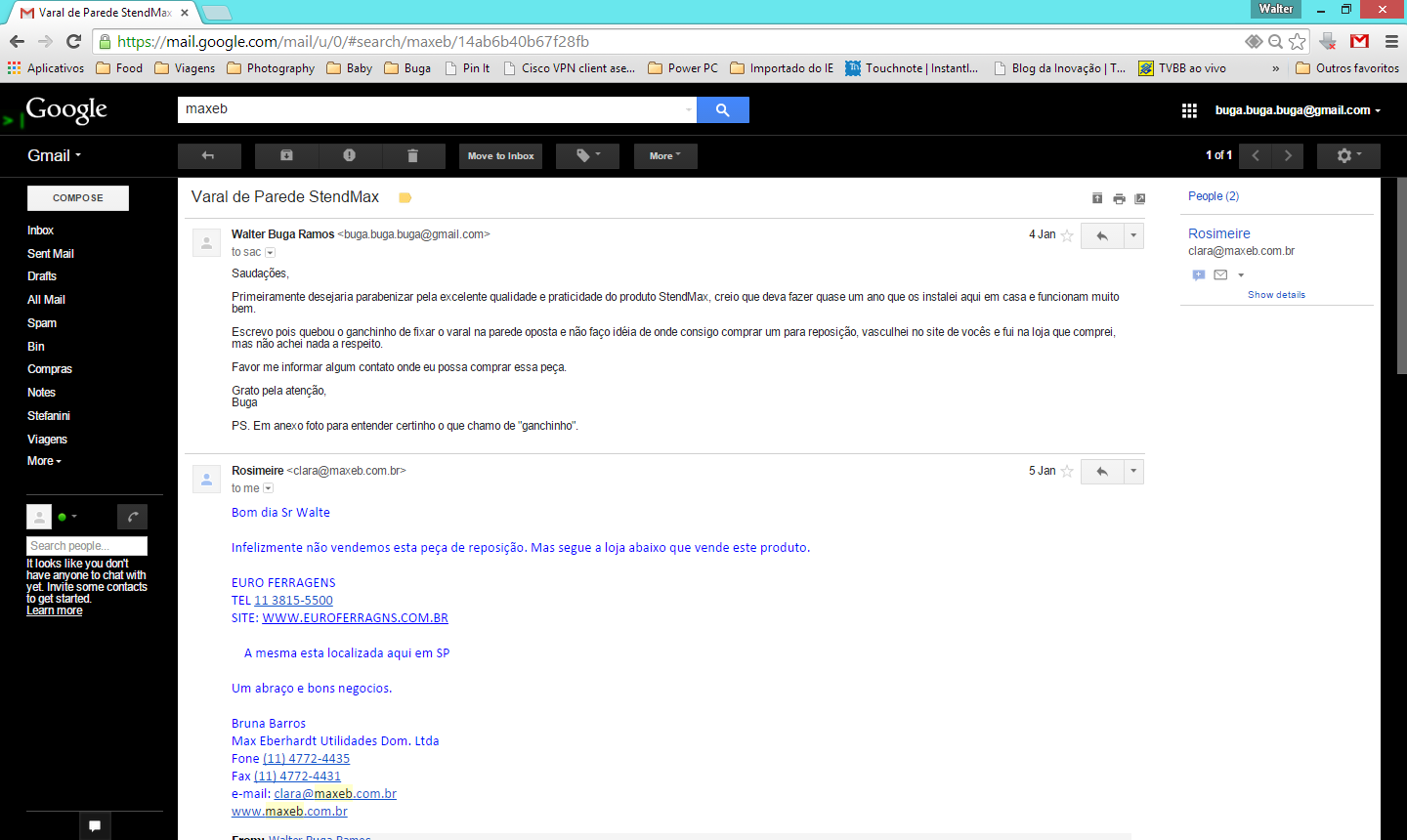Click the Search people field
Image resolution: width=1407 pixels, height=840 pixels.
click(87, 546)
